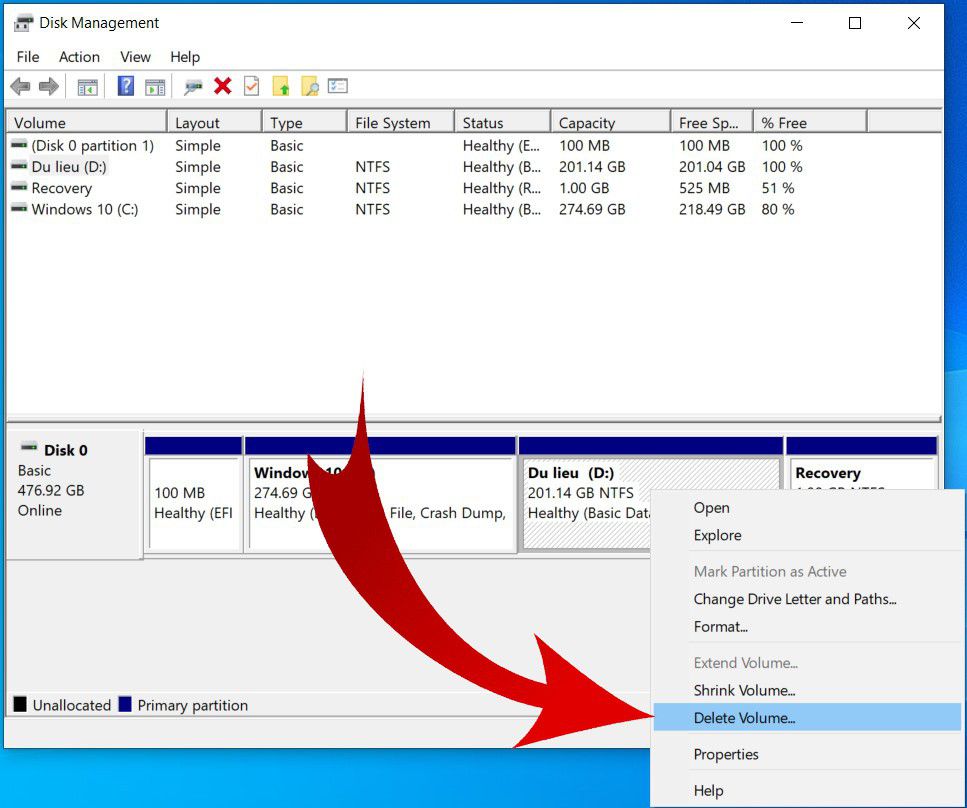The height and width of the screenshot is (808, 967).
Task: Open Help via blue question mark icon
Action: pos(126,87)
